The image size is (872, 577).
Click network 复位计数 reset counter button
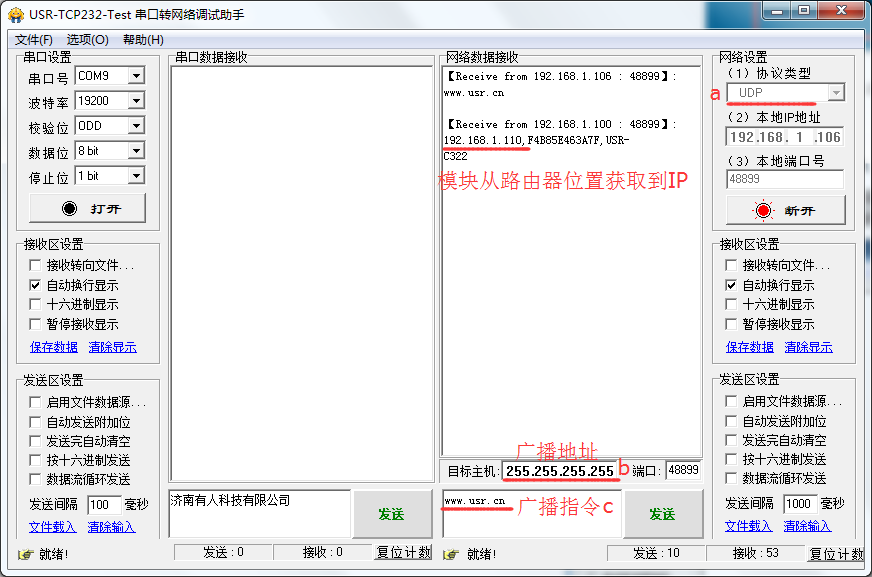(x=836, y=554)
